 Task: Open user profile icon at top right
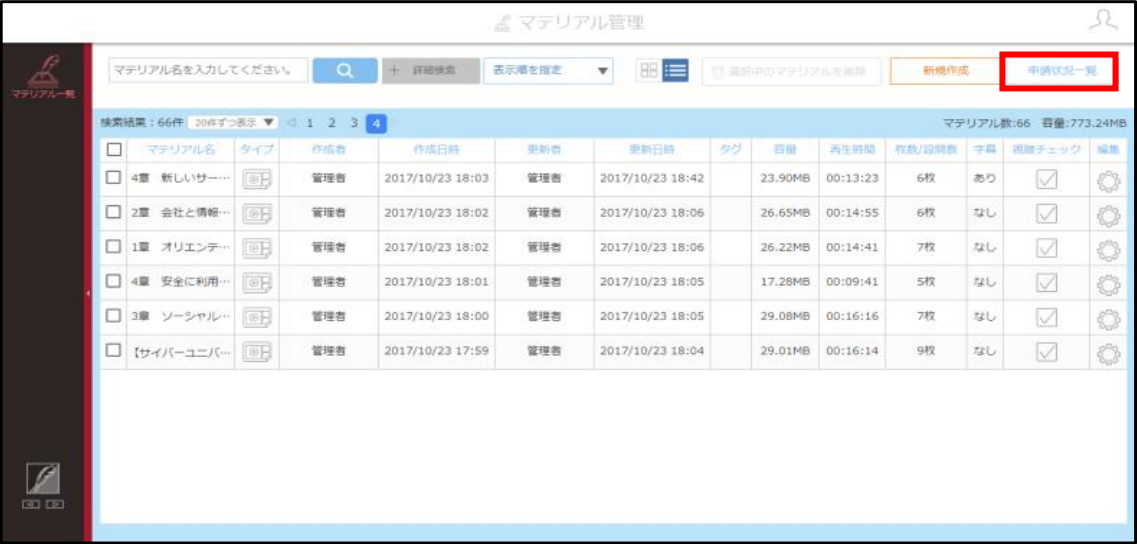(x=1103, y=21)
